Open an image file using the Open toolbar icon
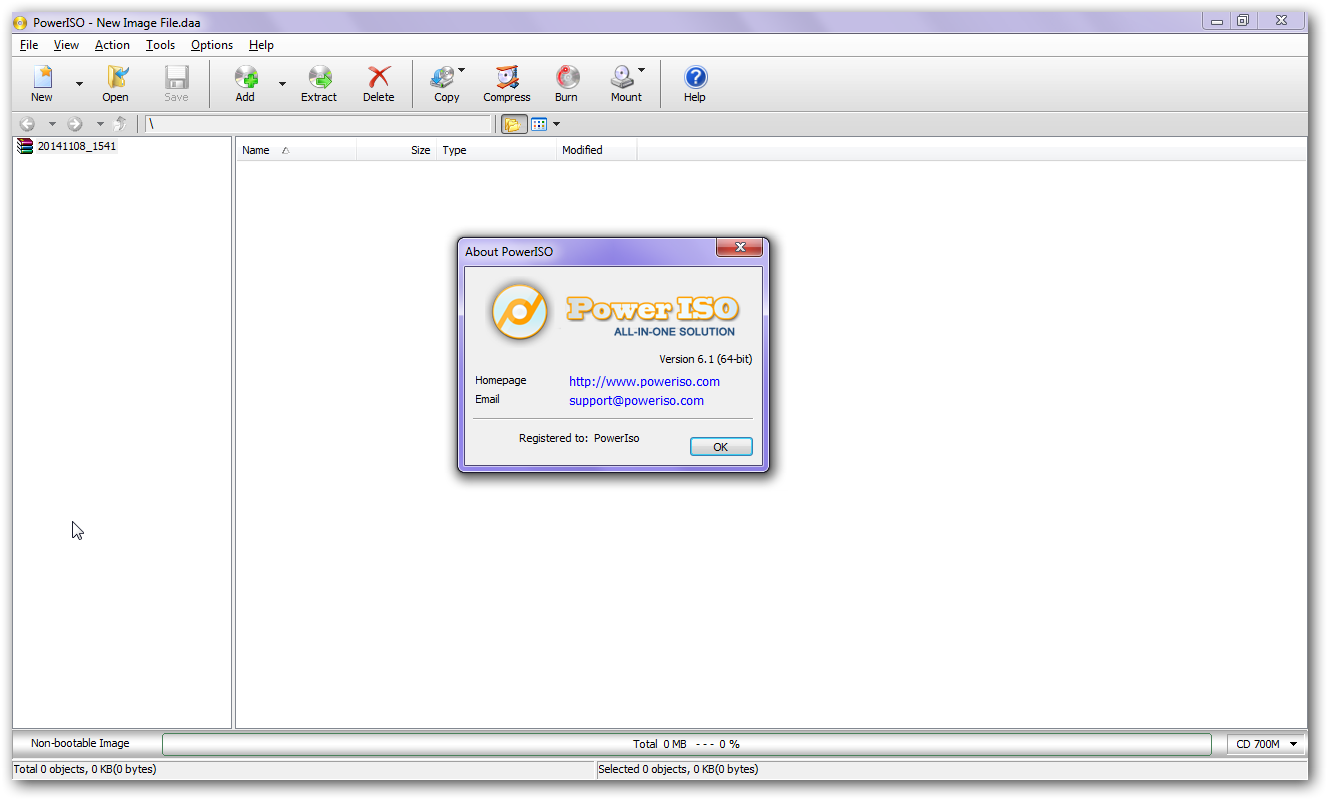Viewport: 1328px width, 800px height. (116, 78)
